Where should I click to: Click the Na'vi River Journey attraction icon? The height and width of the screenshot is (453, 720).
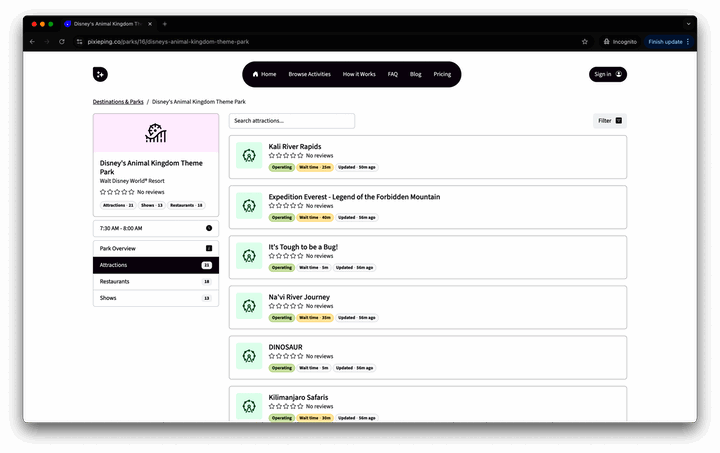249,306
